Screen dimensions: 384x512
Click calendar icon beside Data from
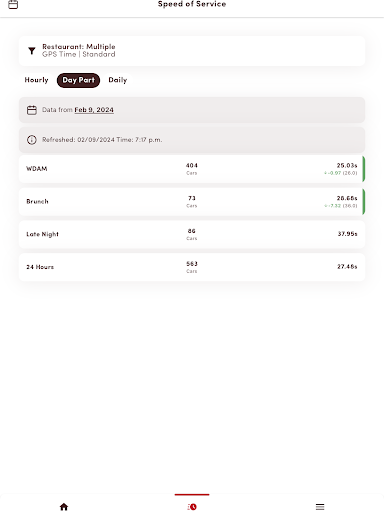pyautogui.click(x=32, y=110)
